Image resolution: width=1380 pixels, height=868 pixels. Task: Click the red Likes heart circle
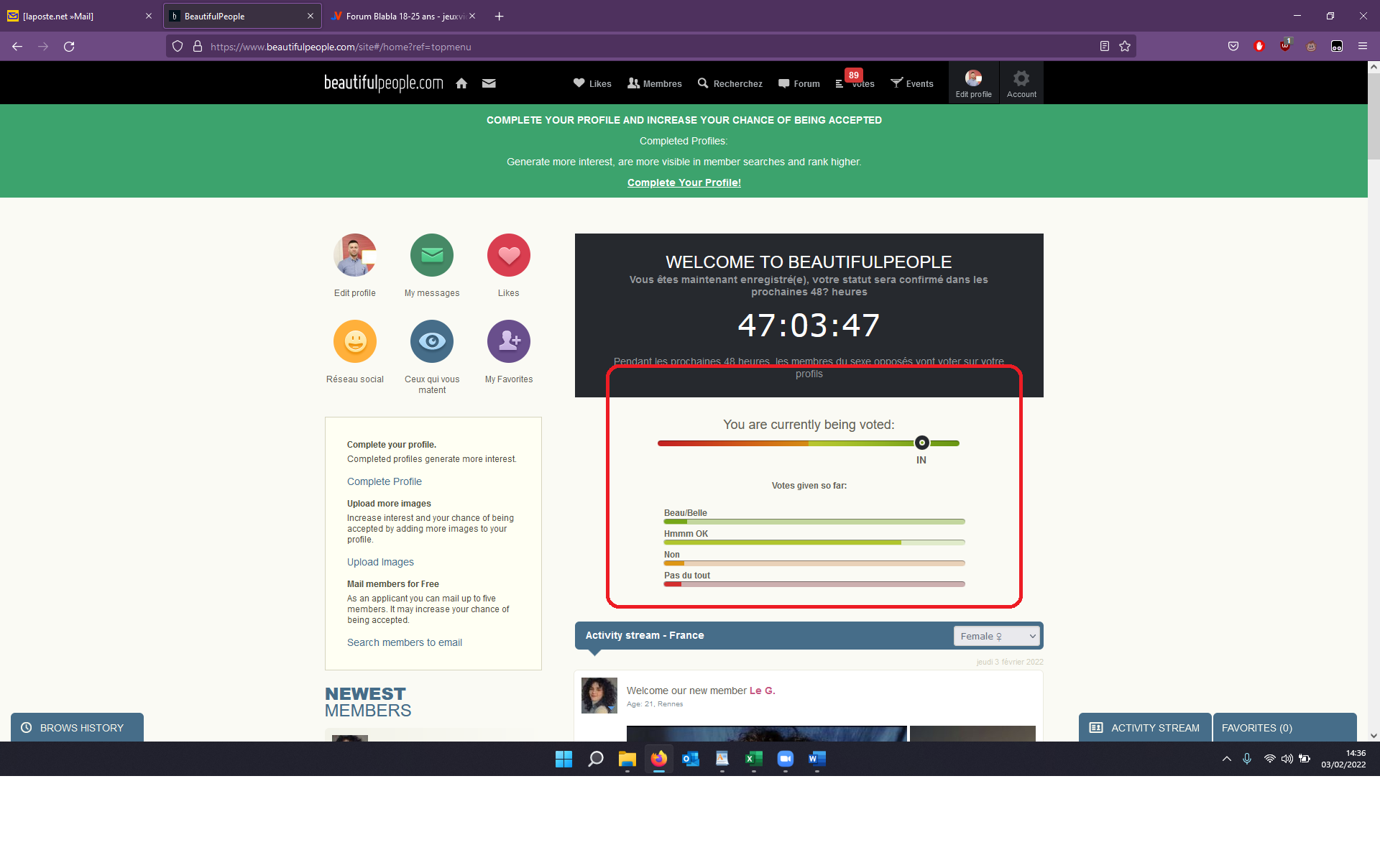[508, 255]
